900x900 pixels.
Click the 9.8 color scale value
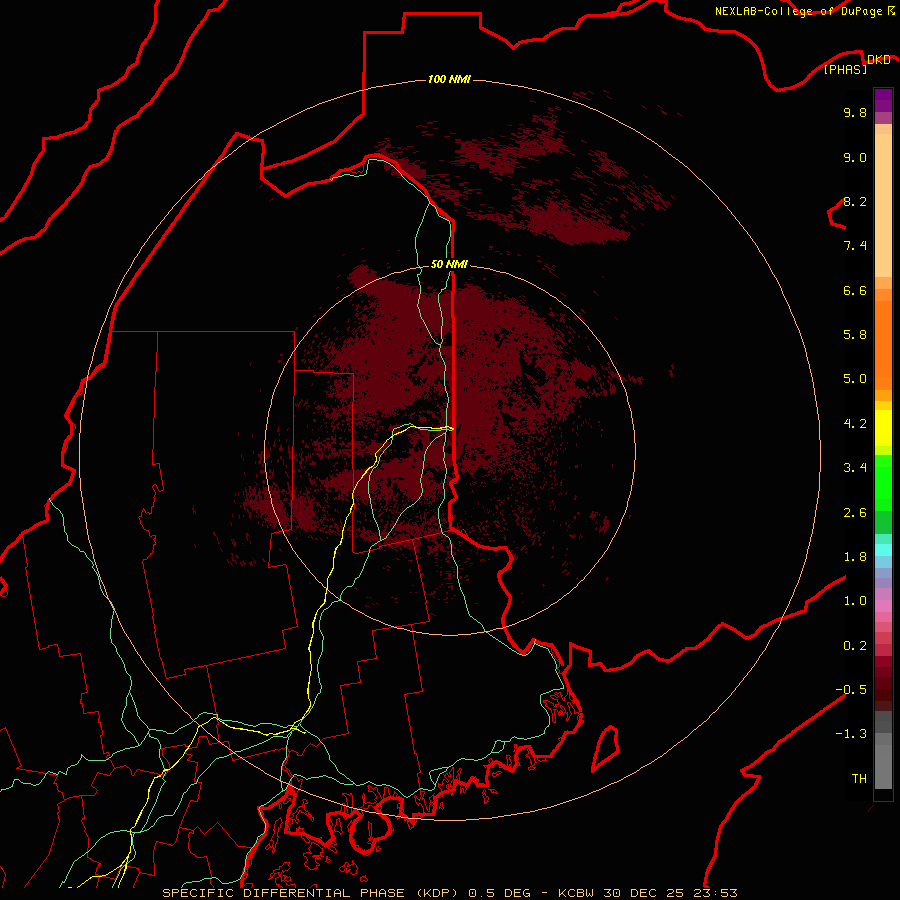[x=855, y=112]
